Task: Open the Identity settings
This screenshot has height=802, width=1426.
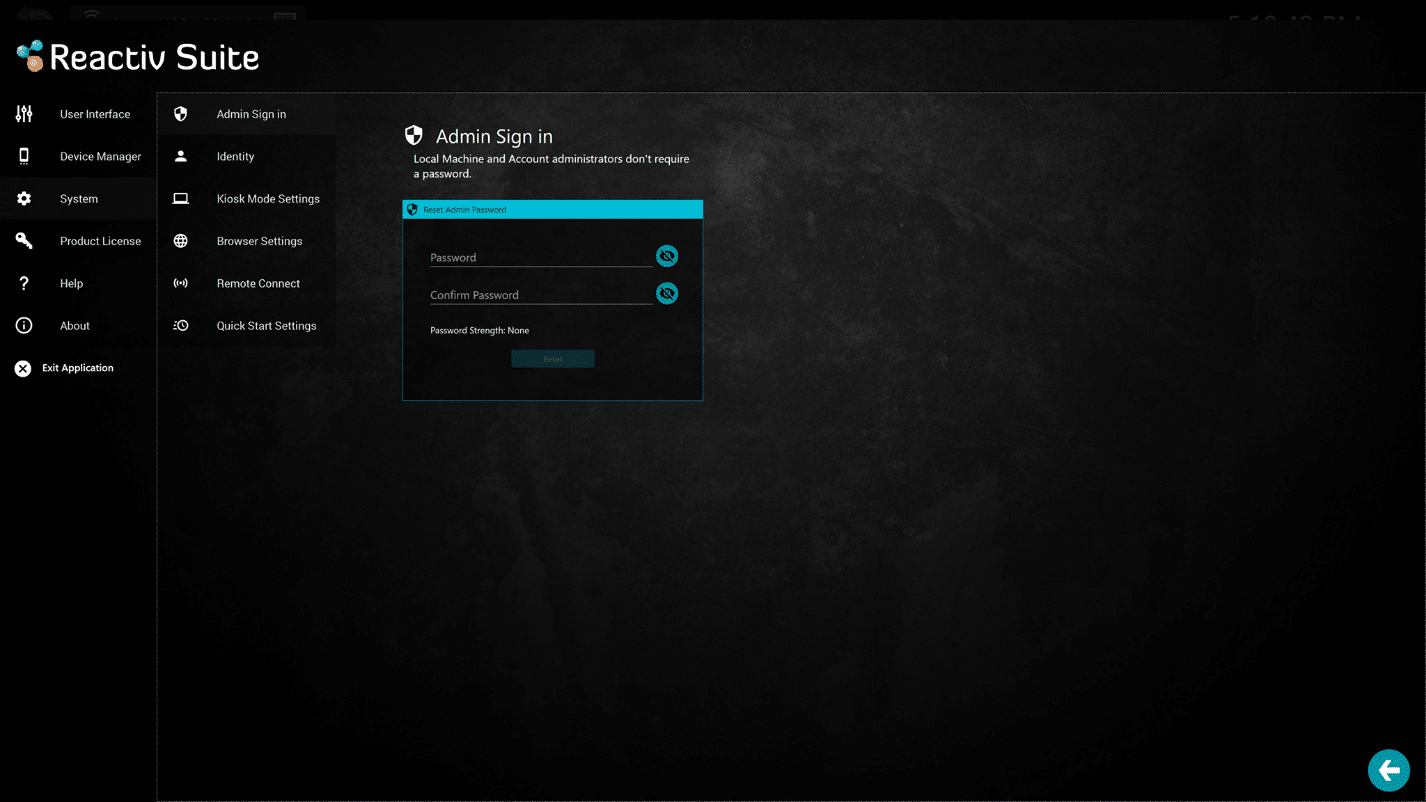Action: [247, 156]
